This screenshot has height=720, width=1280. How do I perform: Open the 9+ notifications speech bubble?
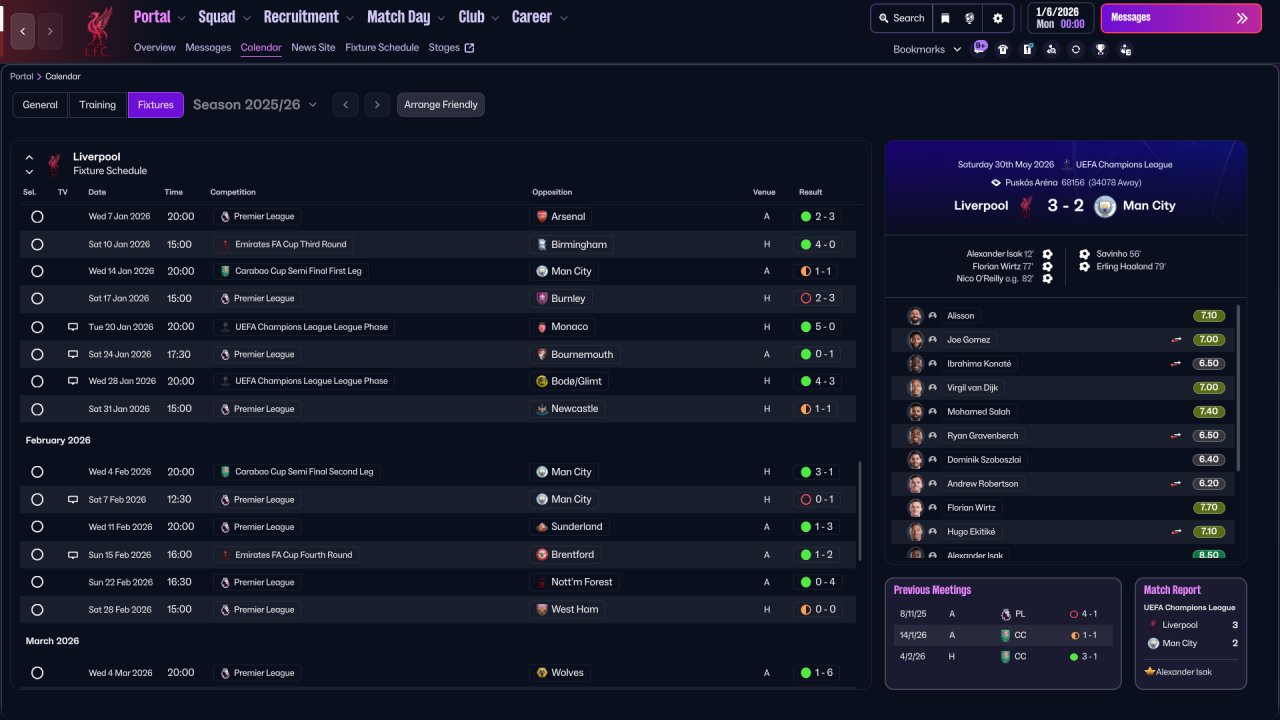click(979, 48)
